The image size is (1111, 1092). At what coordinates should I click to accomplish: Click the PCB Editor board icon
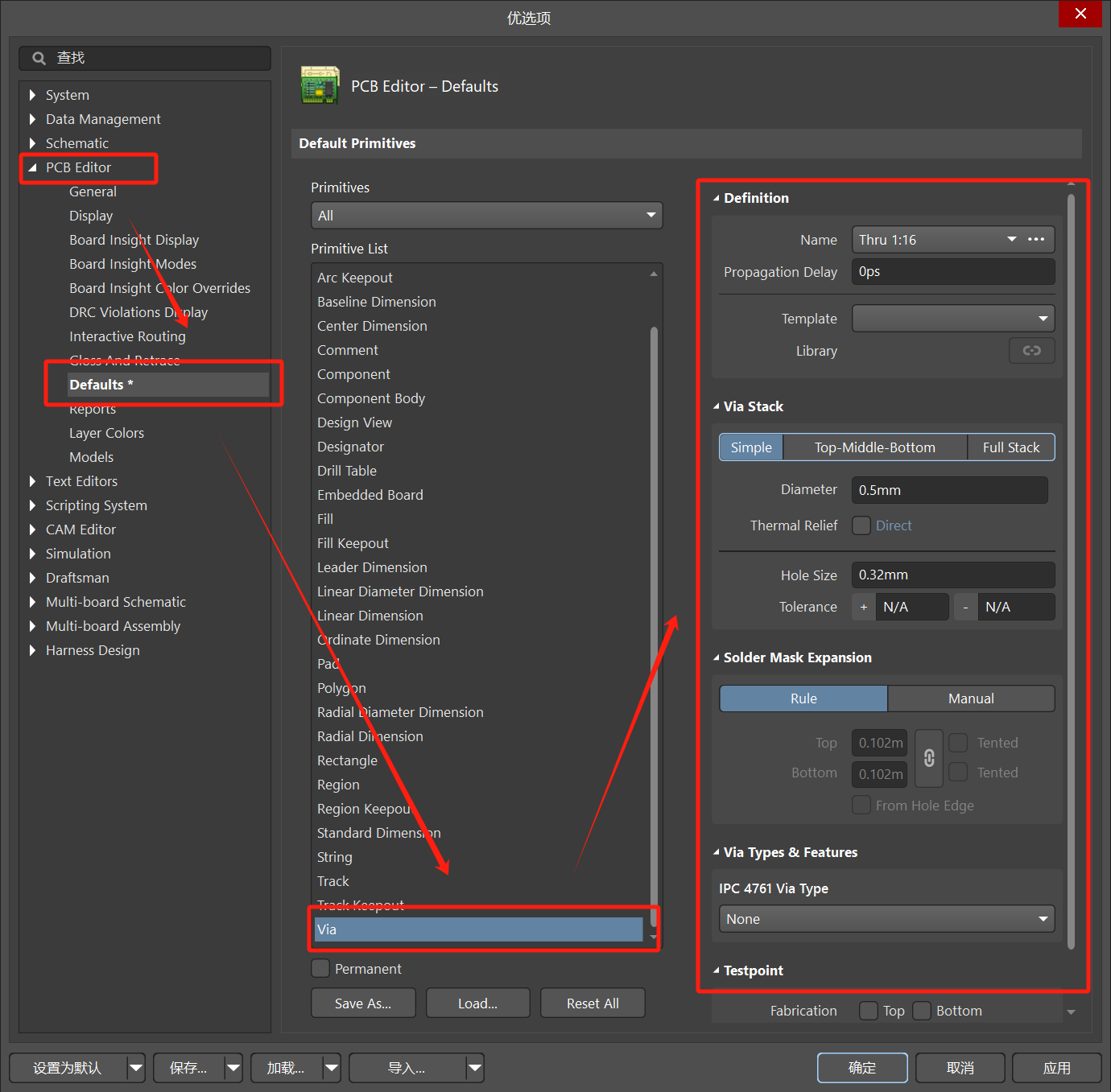point(320,85)
